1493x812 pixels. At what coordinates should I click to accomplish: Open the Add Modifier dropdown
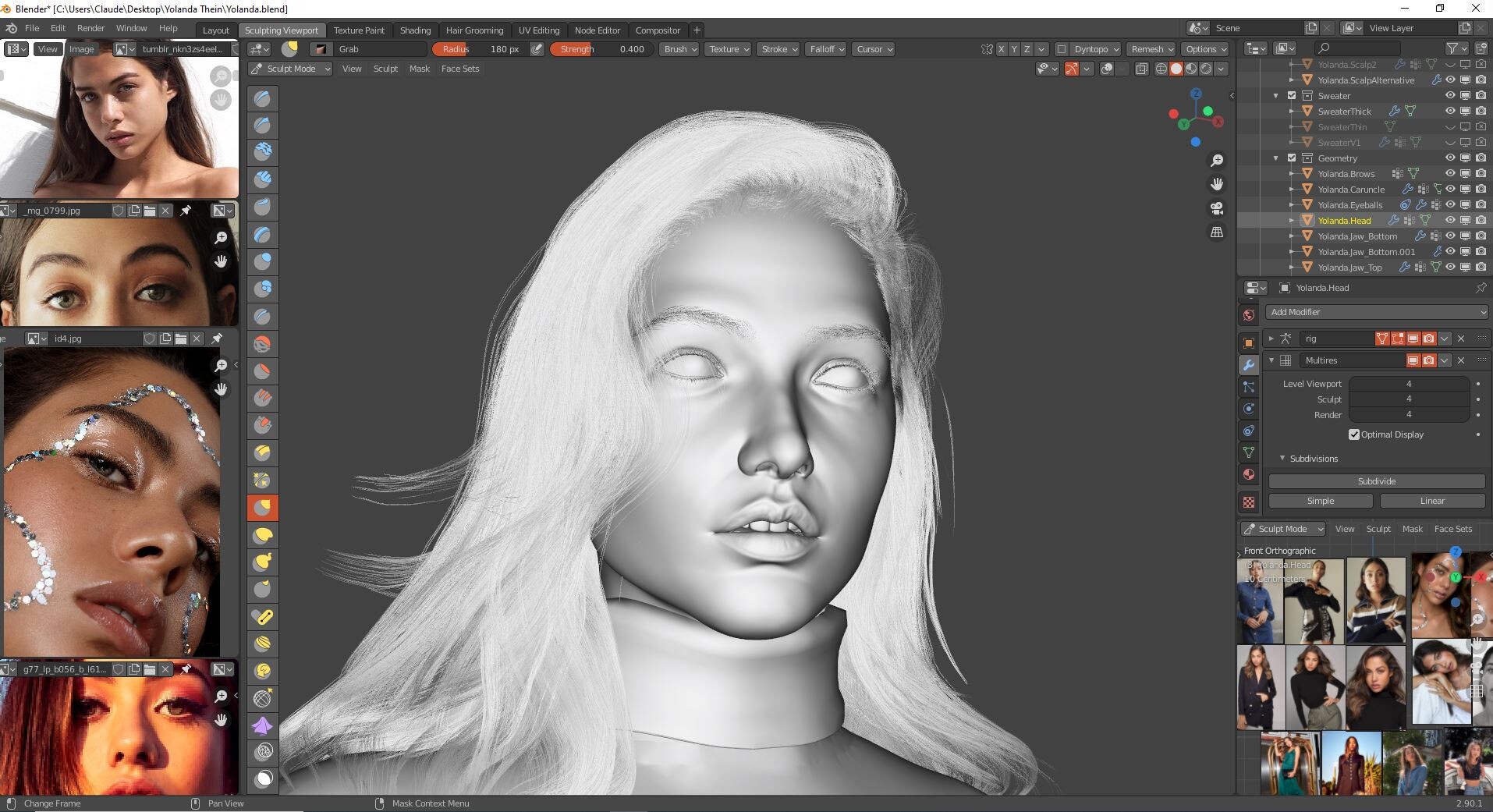pyautogui.click(x=1377, y=312)
